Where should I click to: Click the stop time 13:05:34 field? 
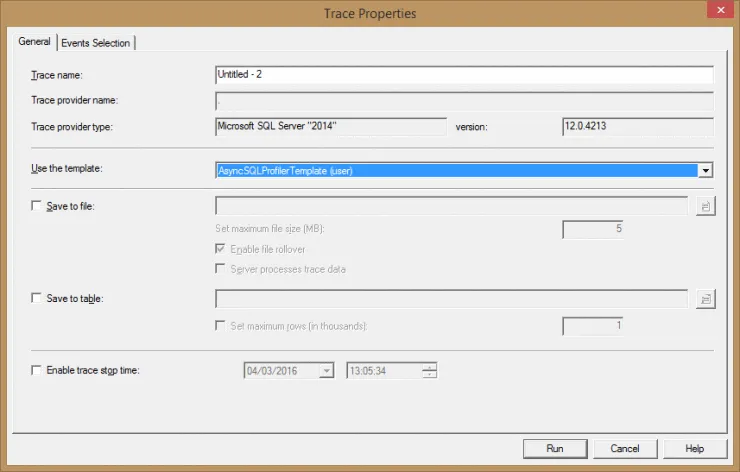point(383,371)
